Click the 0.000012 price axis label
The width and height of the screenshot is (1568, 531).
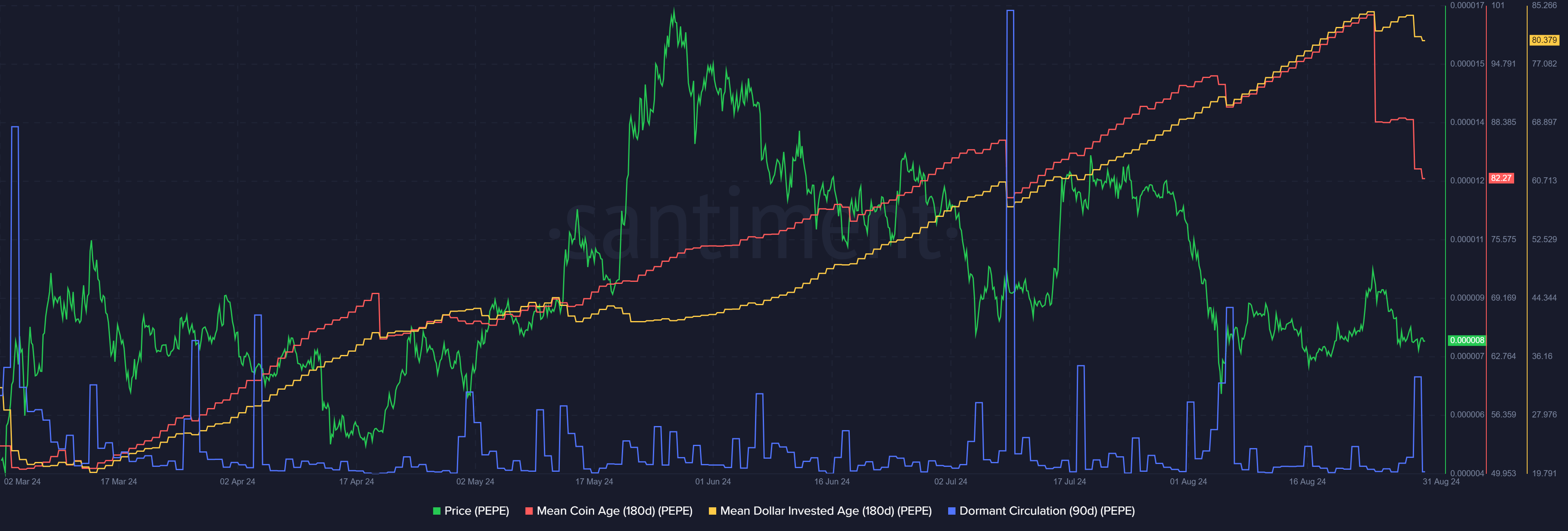point(1467,181)
